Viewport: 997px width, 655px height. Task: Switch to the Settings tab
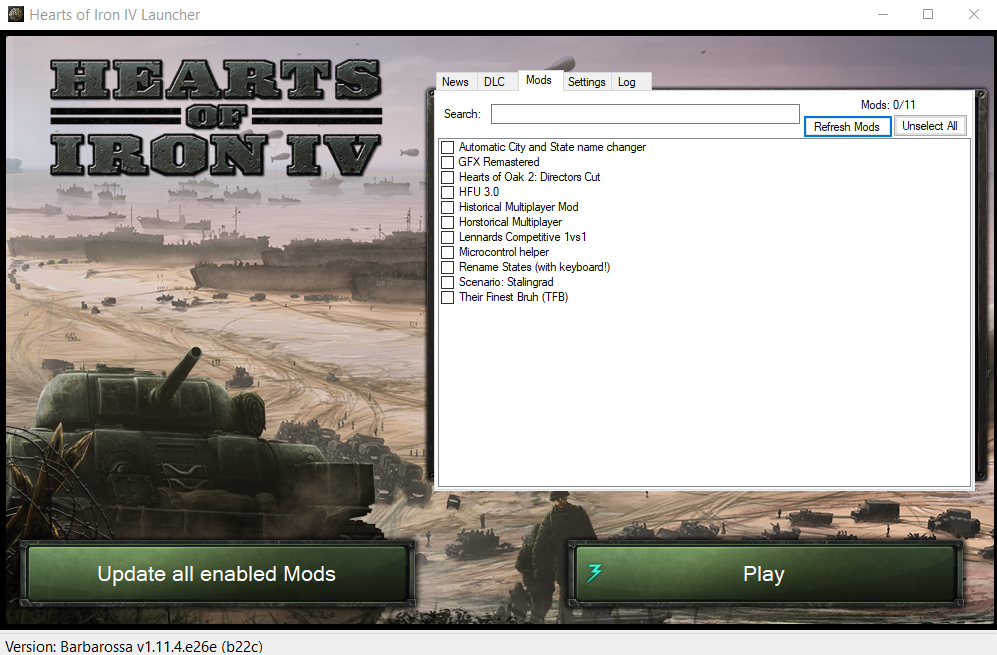coord(586,81)
